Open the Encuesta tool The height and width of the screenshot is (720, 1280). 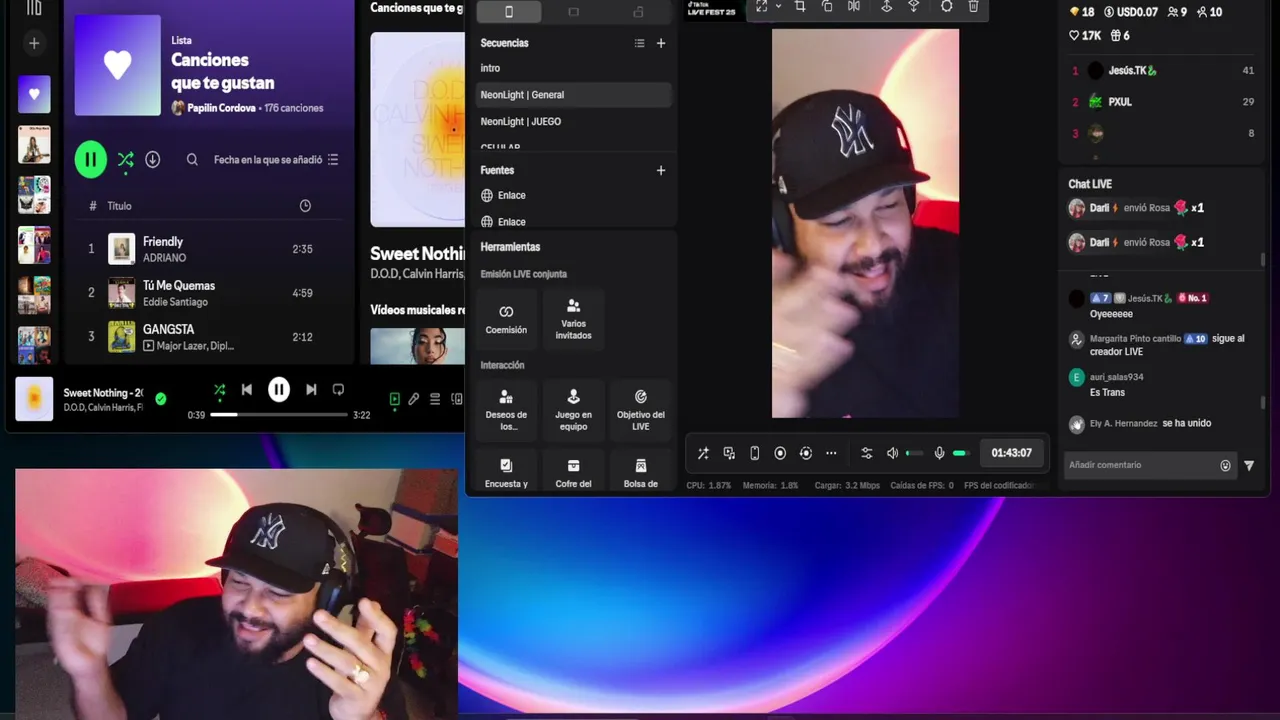[x=506, y=472]
